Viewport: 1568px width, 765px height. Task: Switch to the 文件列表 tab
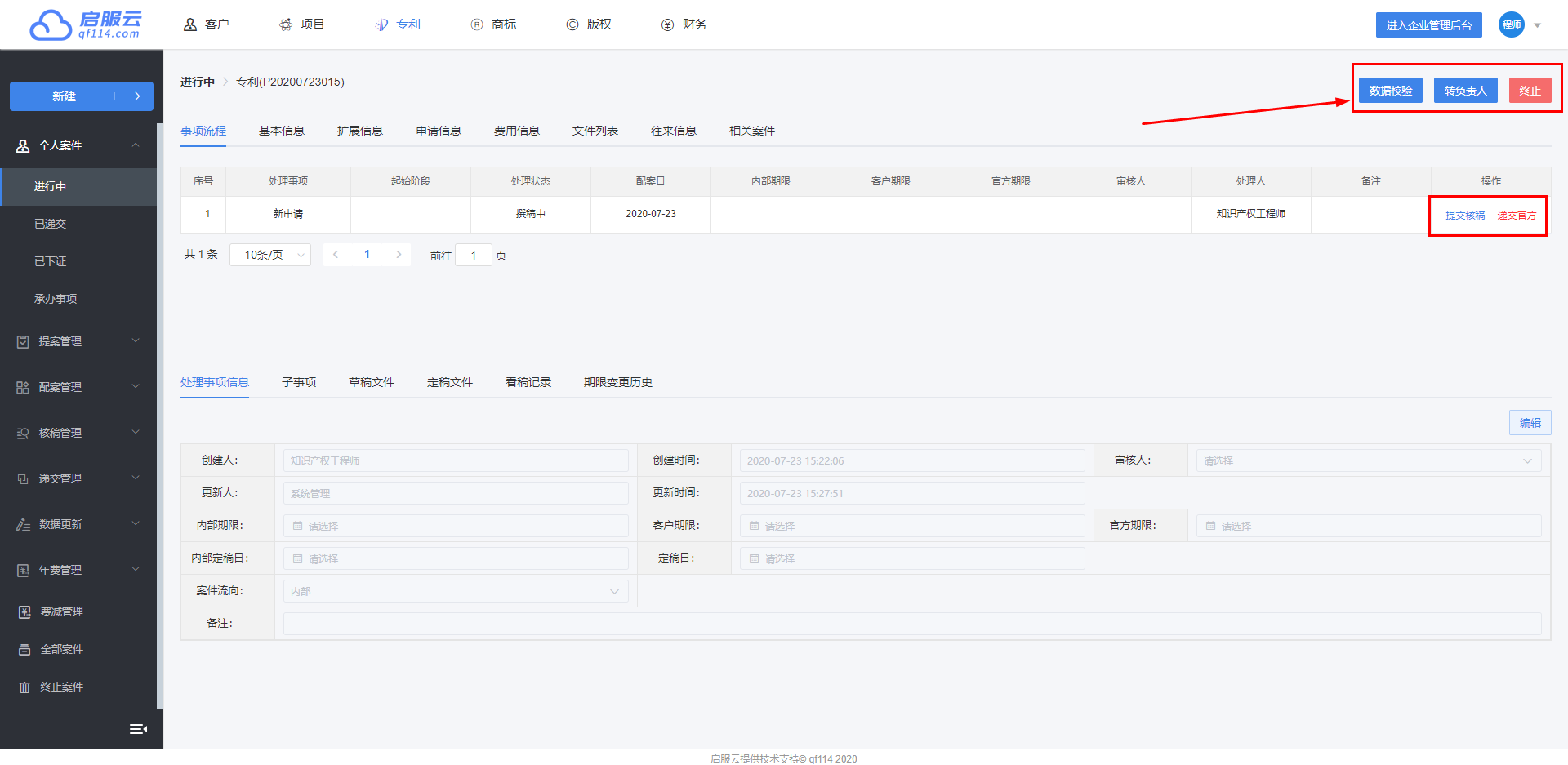coord(595,131)
